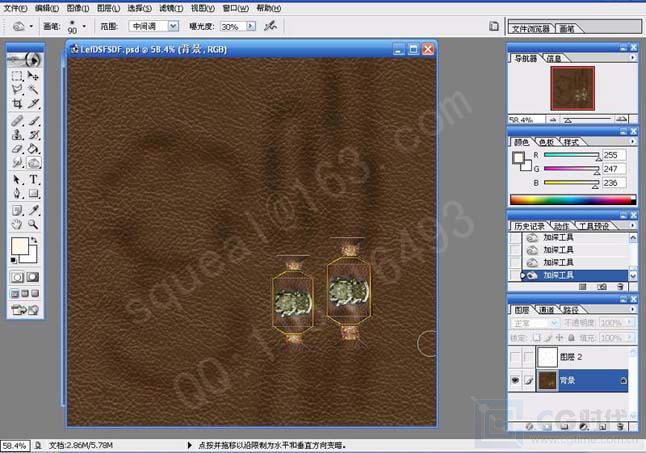The image size is (646, 453).
Task: Open the 滤镜(T) Filter menu
Action: click(x=171, y=8)
